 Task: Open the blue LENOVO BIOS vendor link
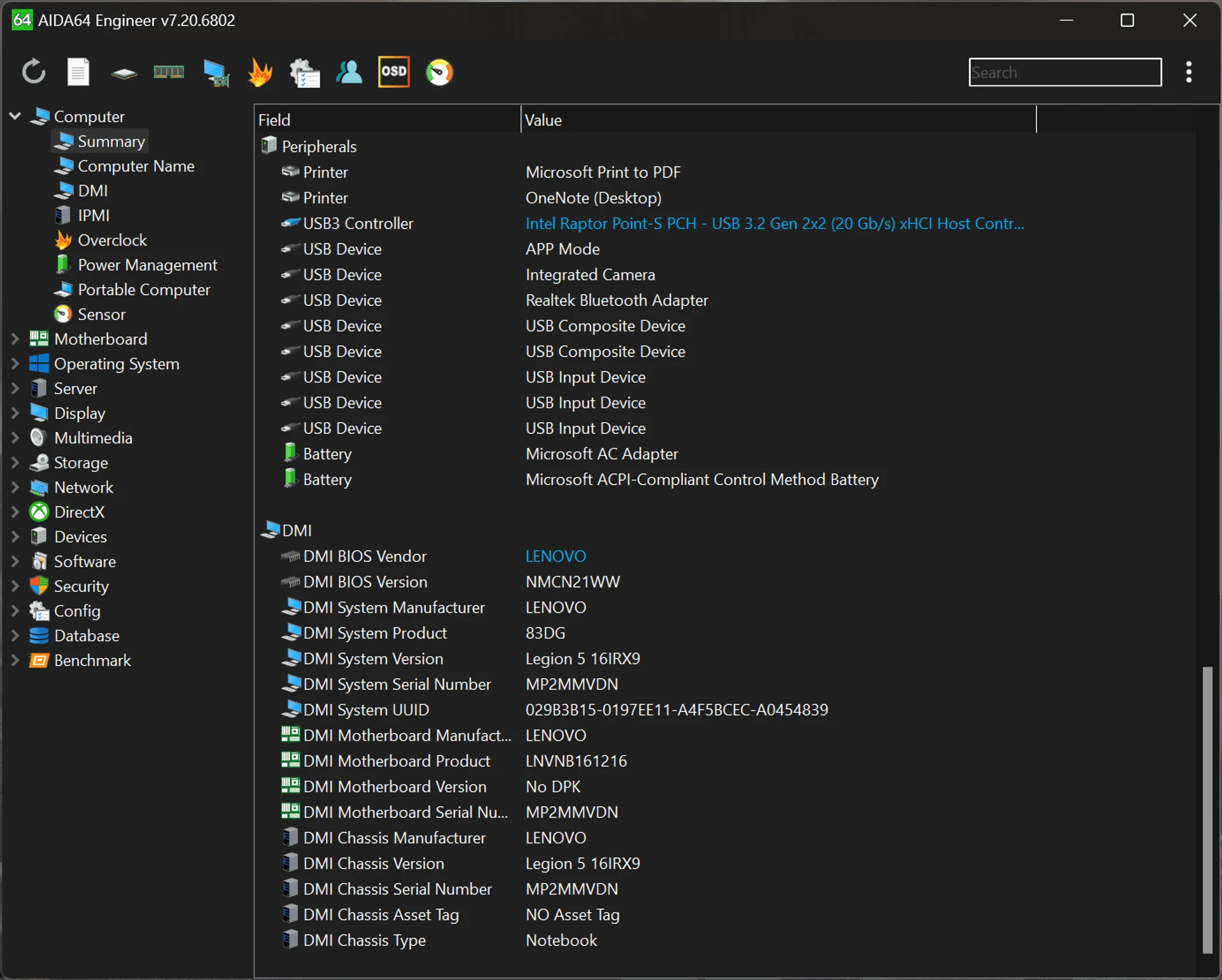(x=556, y=556)
